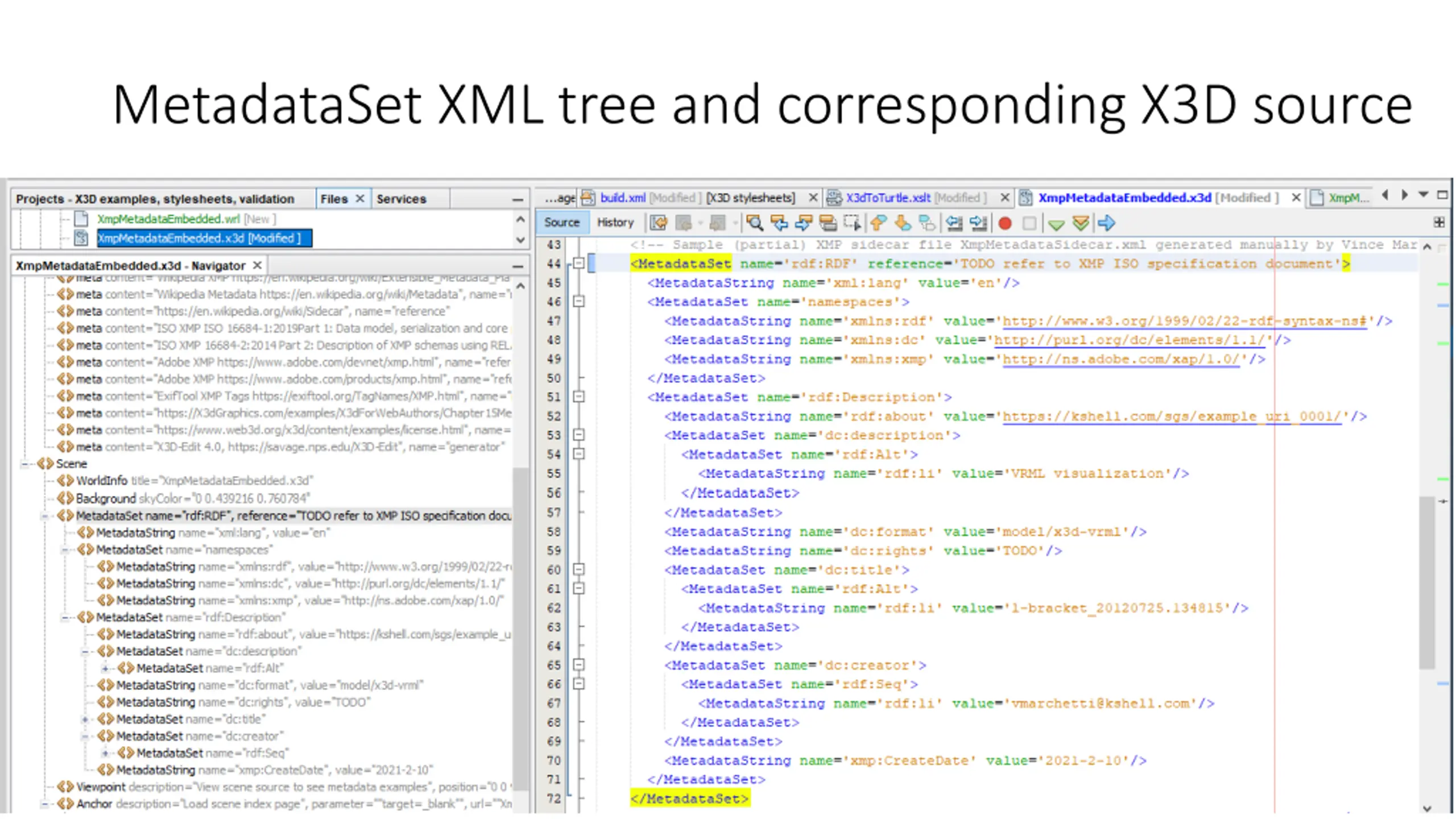Viewport: 1456px width, 819px height.
Task: Collapse fold at line 44 MetadataSet rdf:RDF
Action: click(x=578, y=263)
